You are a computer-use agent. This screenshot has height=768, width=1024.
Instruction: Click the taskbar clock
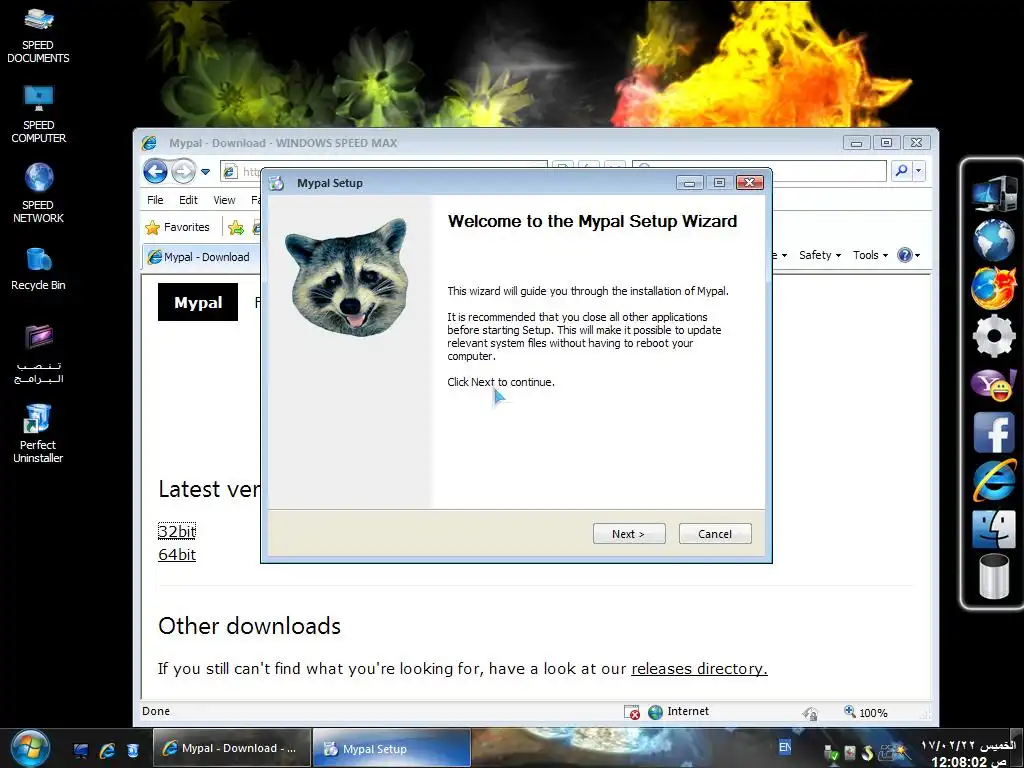[969, 754]
